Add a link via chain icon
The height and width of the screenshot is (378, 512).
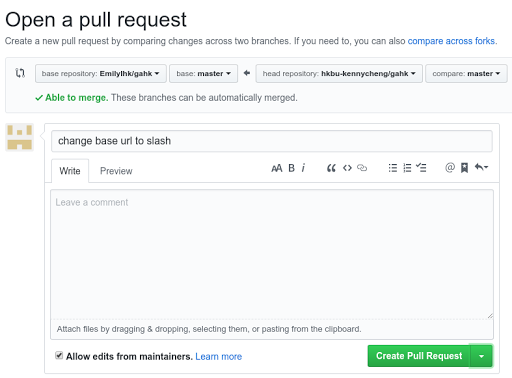(x=362, y=168)
